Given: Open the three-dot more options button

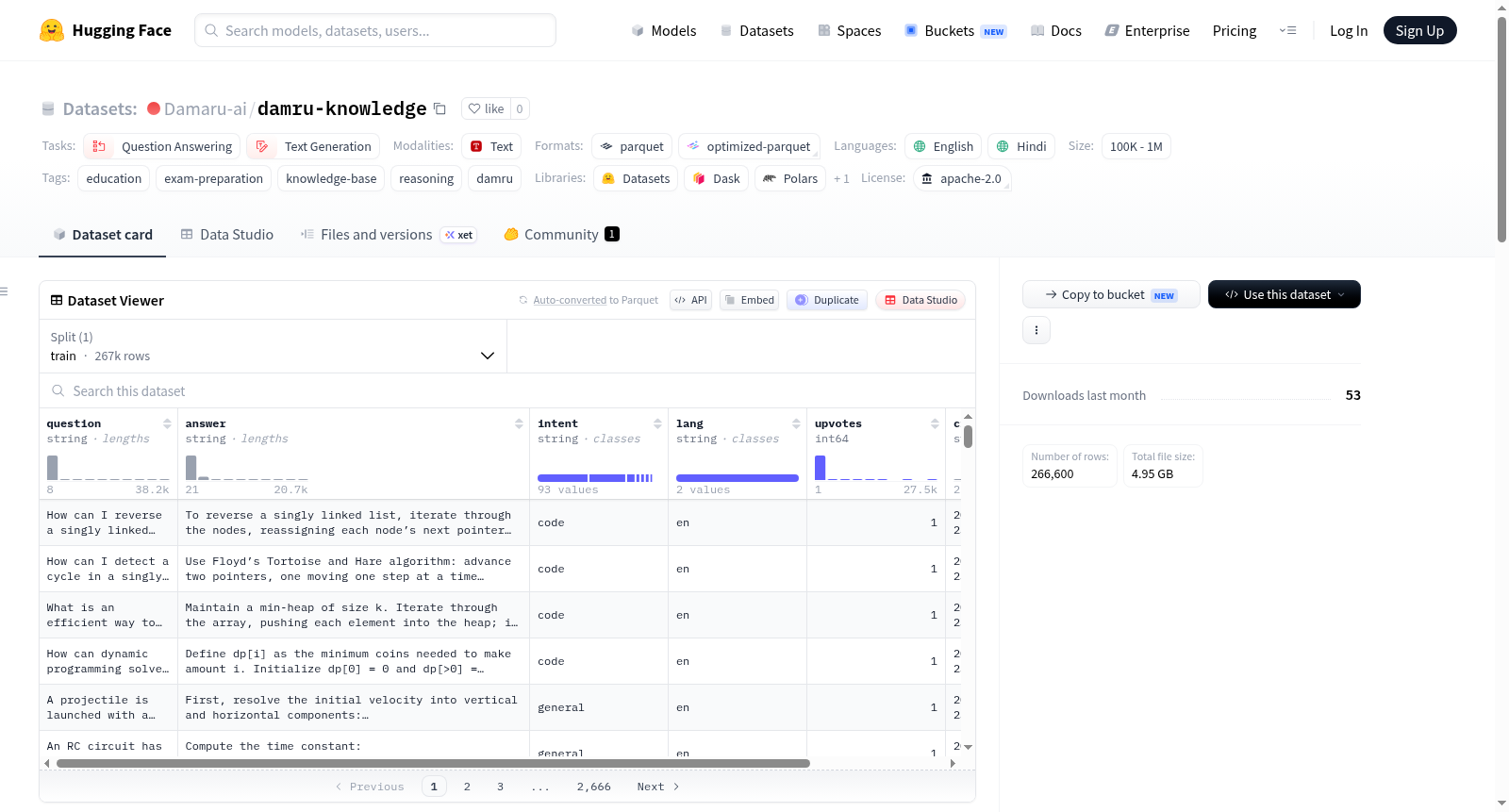Looking at the screenshot, I should coord(1036,330).
